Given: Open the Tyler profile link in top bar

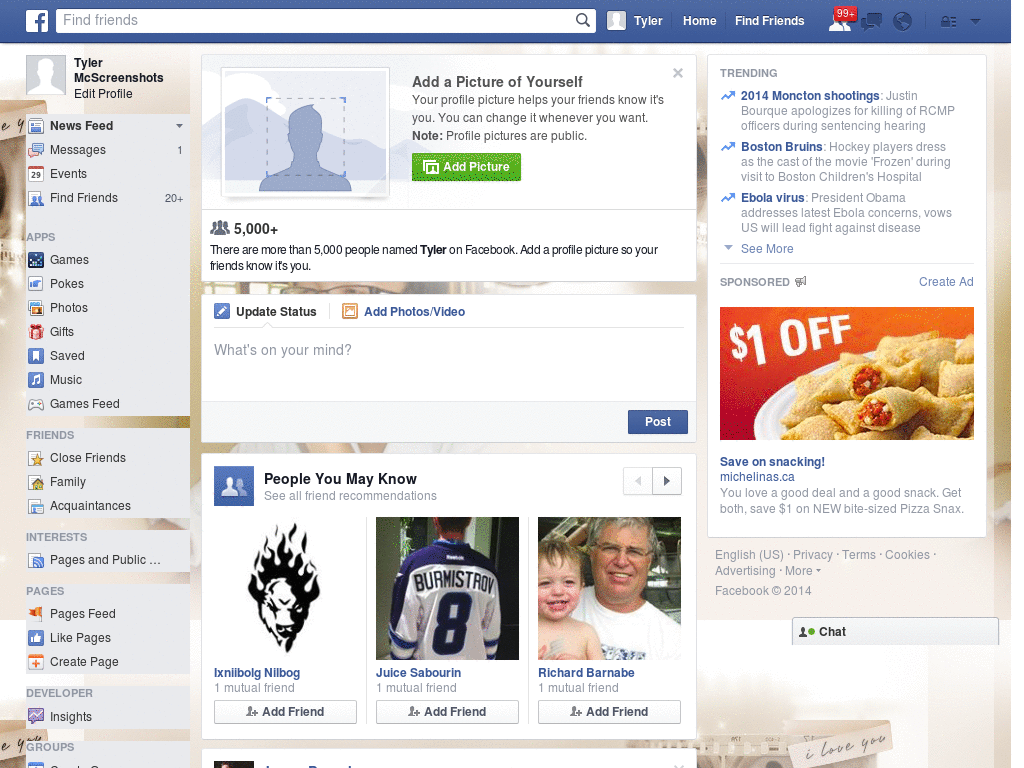Looking at the screenshot, I should [x=635, y=21].
